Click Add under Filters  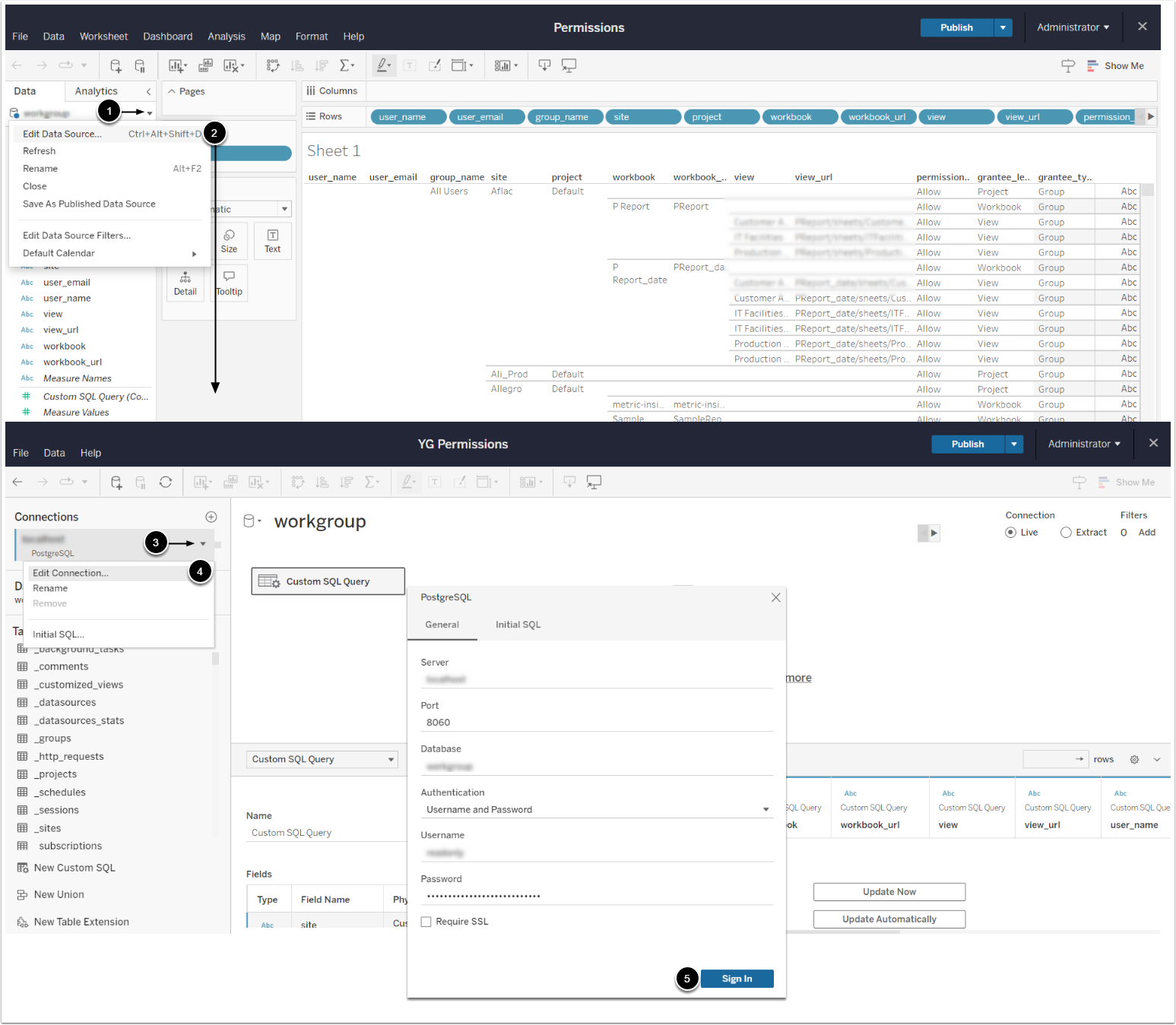(1146, 533)
